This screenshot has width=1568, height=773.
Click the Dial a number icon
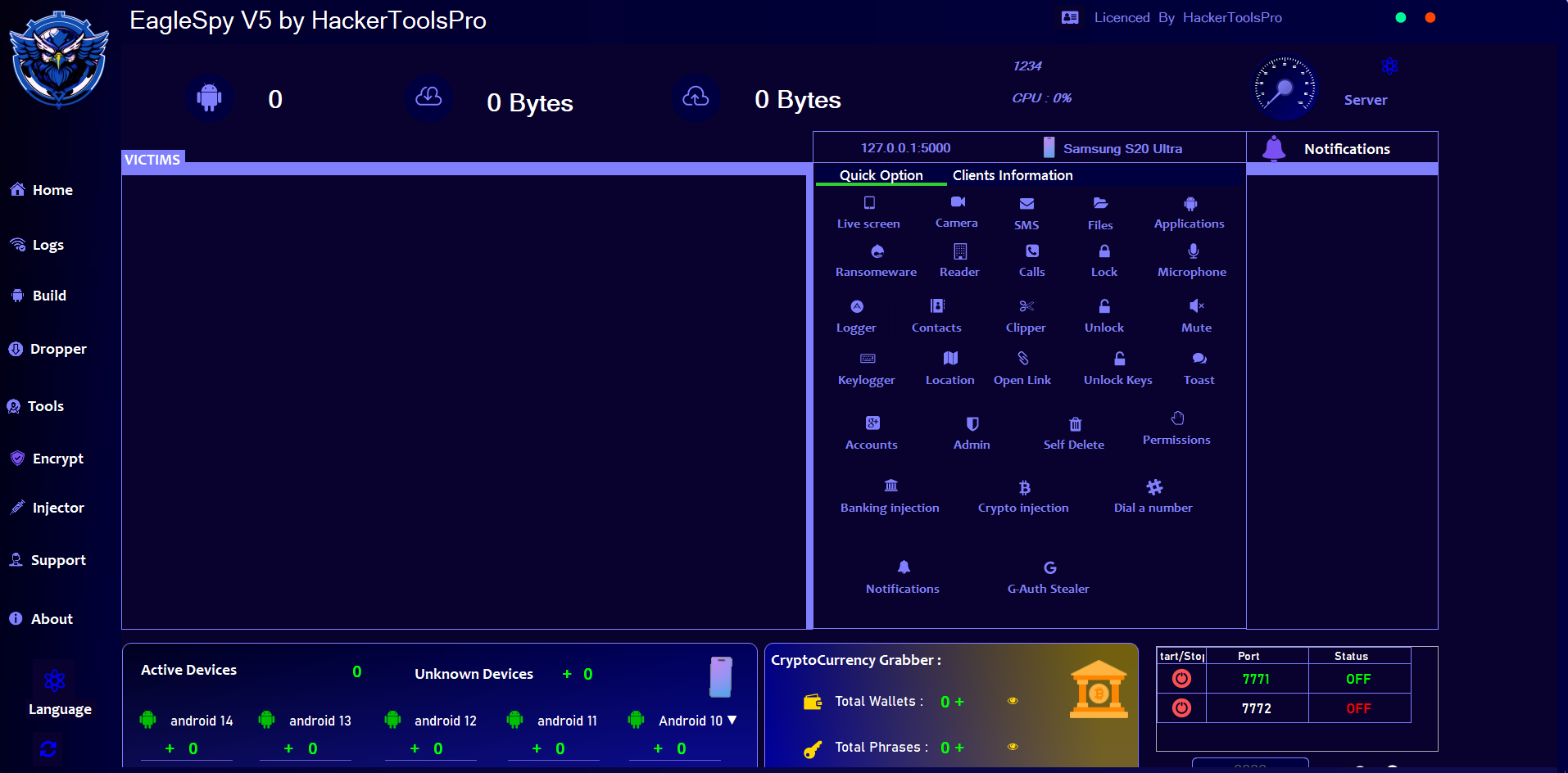tap(1154, 487)
